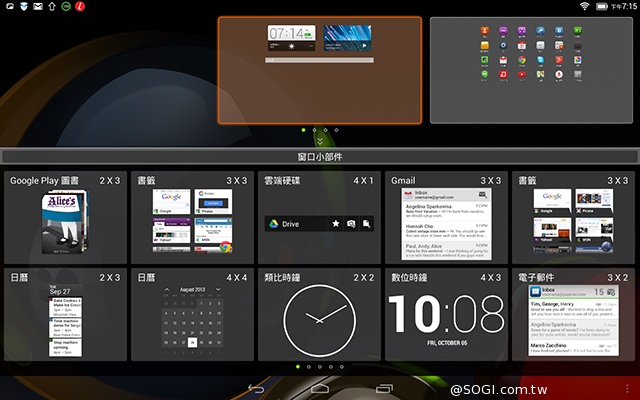Tap the search bar in the orange home preview

pyautogui.click(x=319, y=60)
